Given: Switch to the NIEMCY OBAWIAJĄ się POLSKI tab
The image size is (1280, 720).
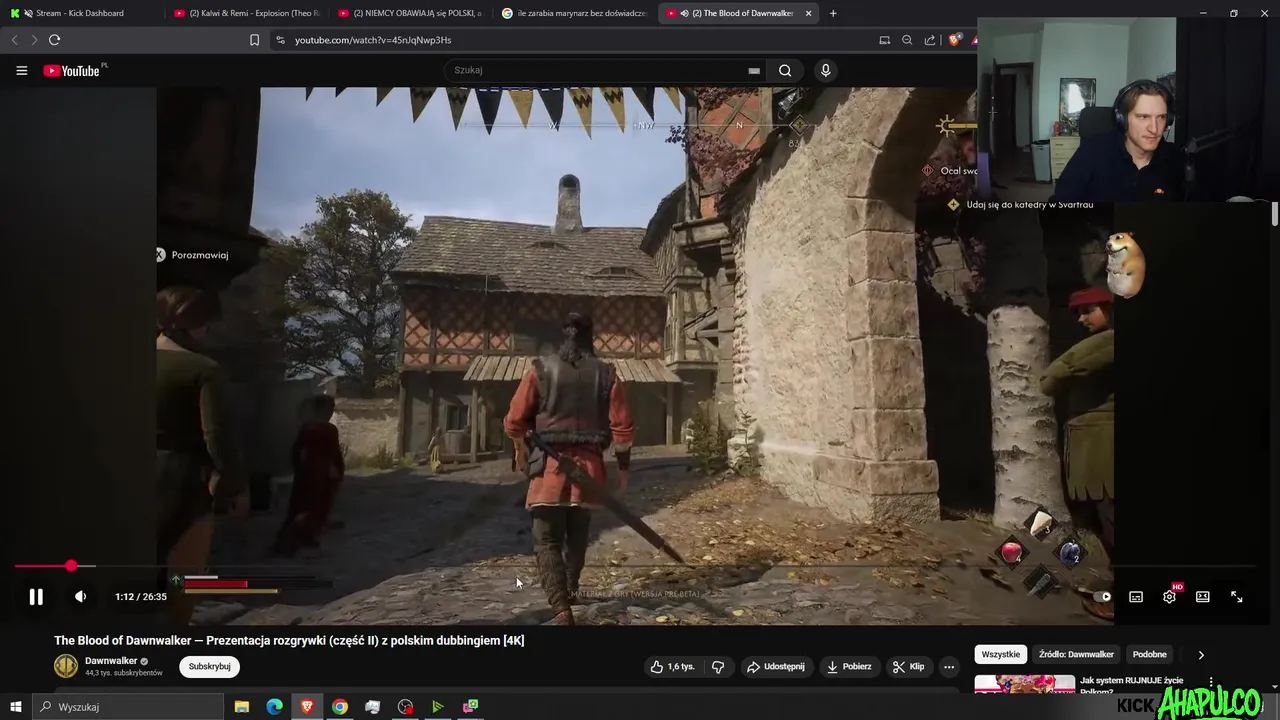Looking at the screenshot, I should [x=410, y=13].
